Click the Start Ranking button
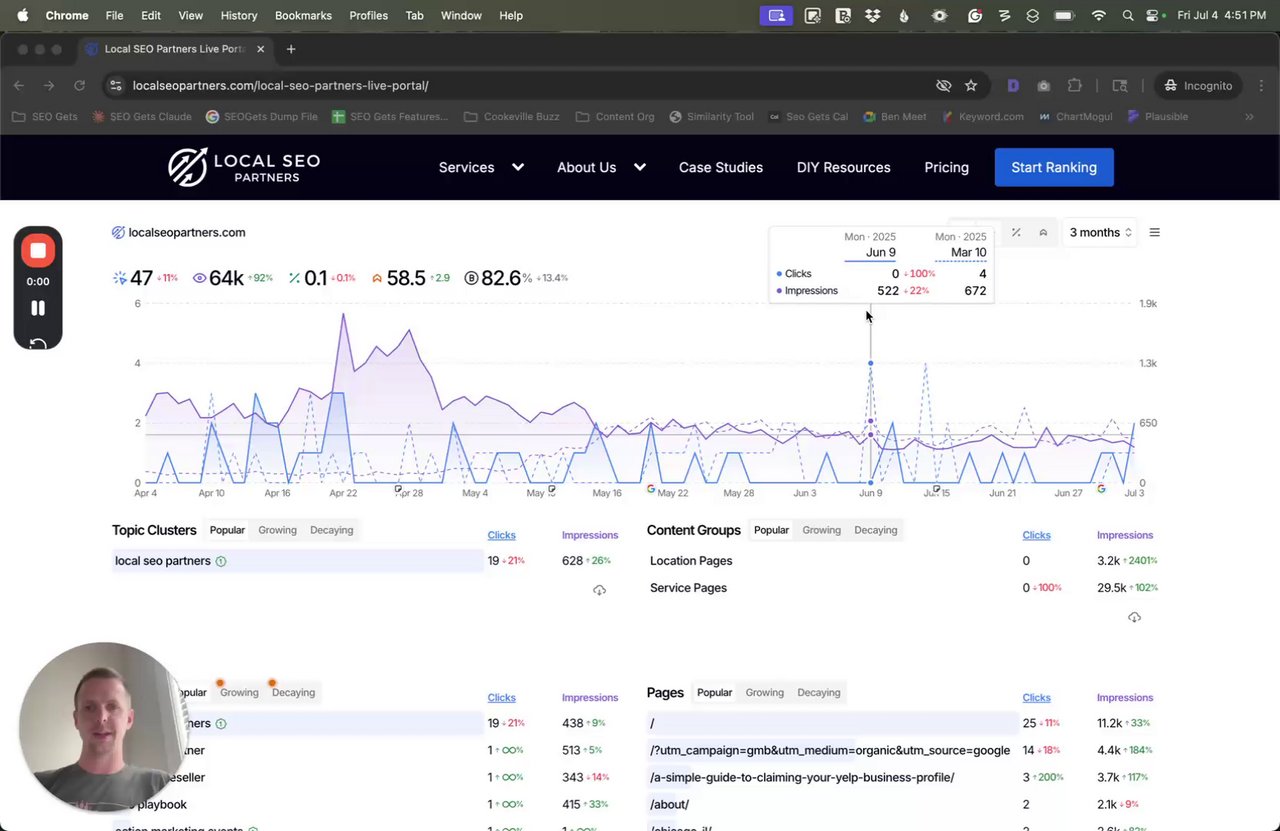The height and width of the screenshot is (831, 1280). (1053, 167)
